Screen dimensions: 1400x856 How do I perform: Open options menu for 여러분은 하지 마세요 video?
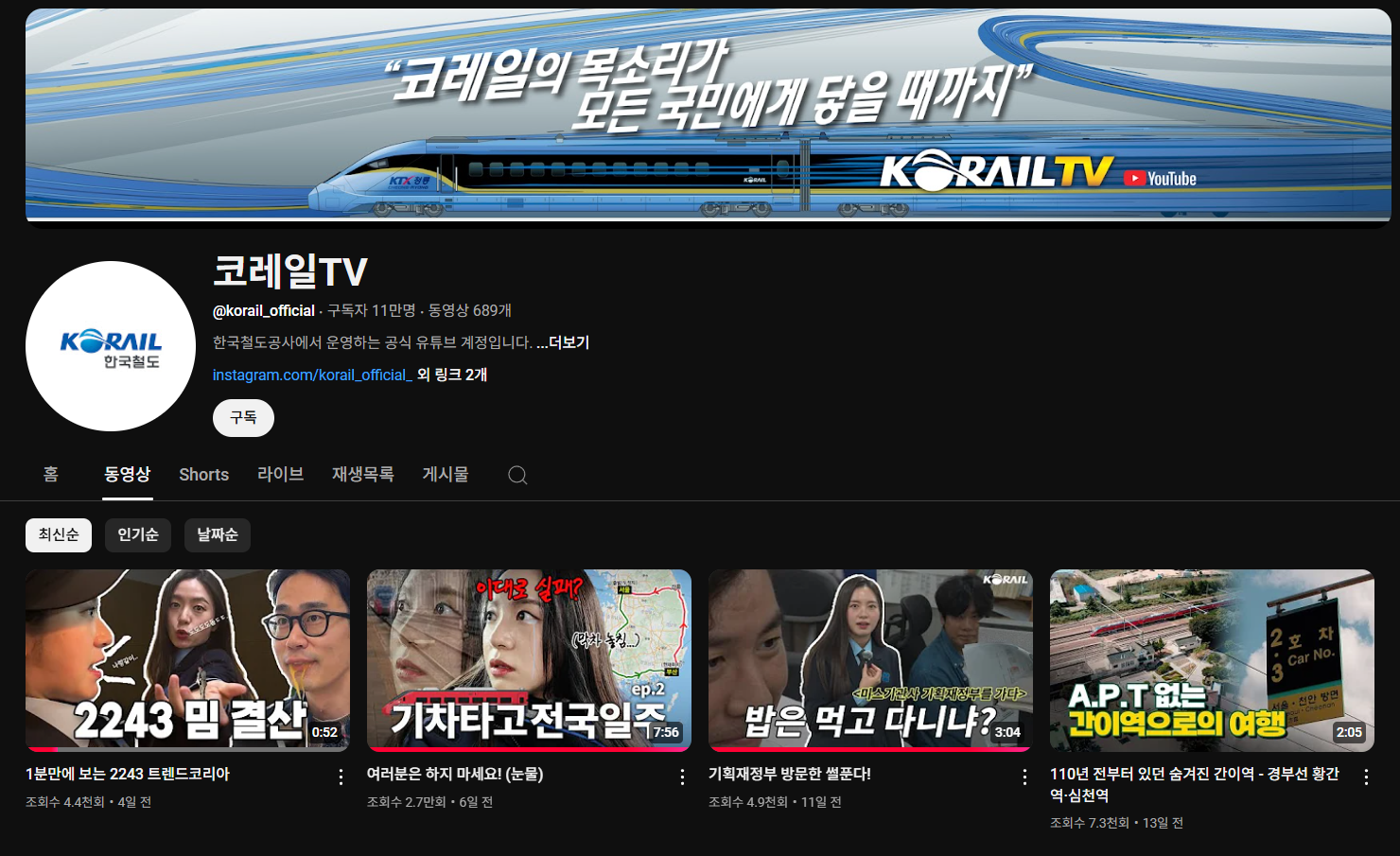point(682,777)
